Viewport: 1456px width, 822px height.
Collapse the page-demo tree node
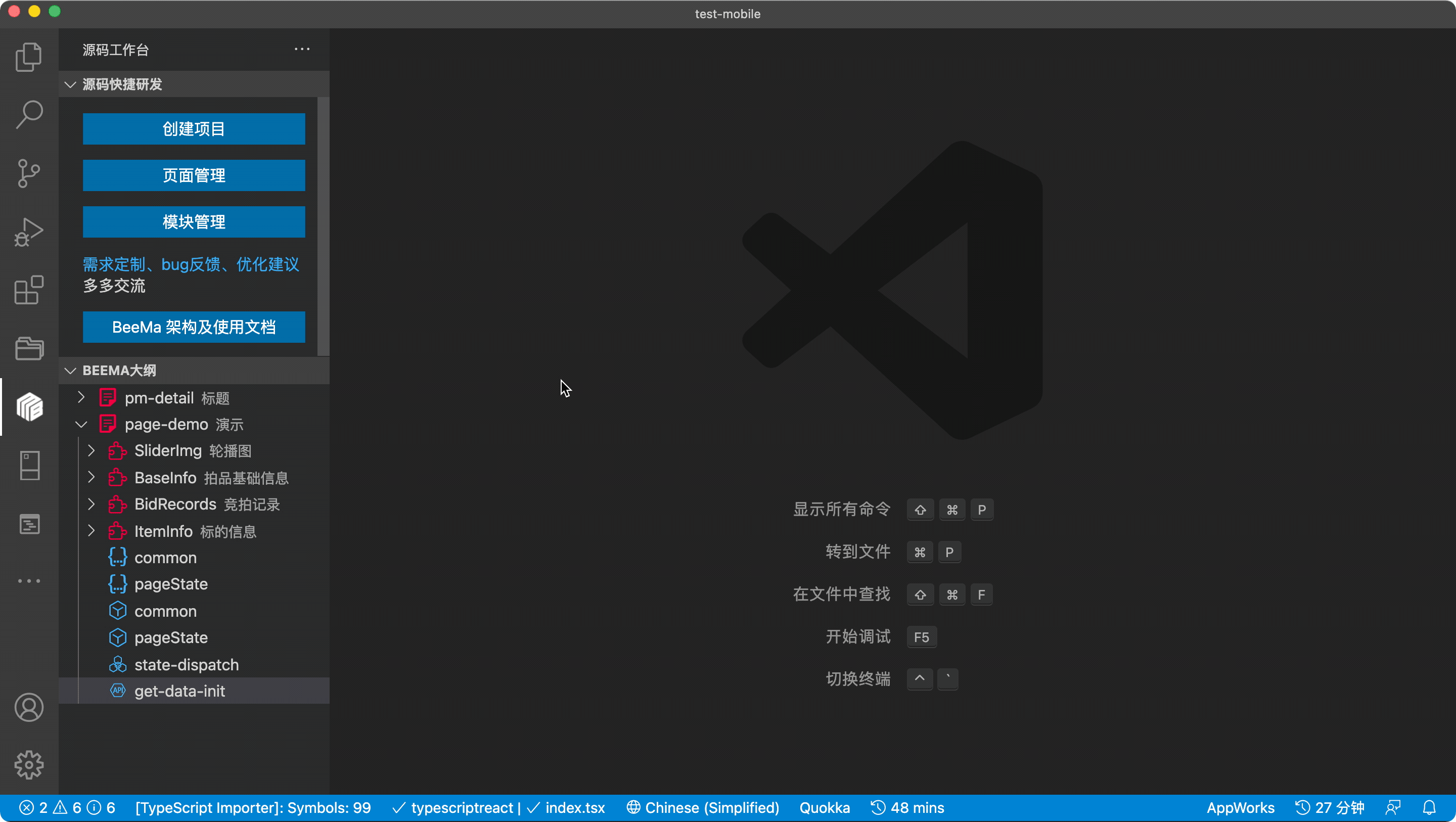pos(81,424)
